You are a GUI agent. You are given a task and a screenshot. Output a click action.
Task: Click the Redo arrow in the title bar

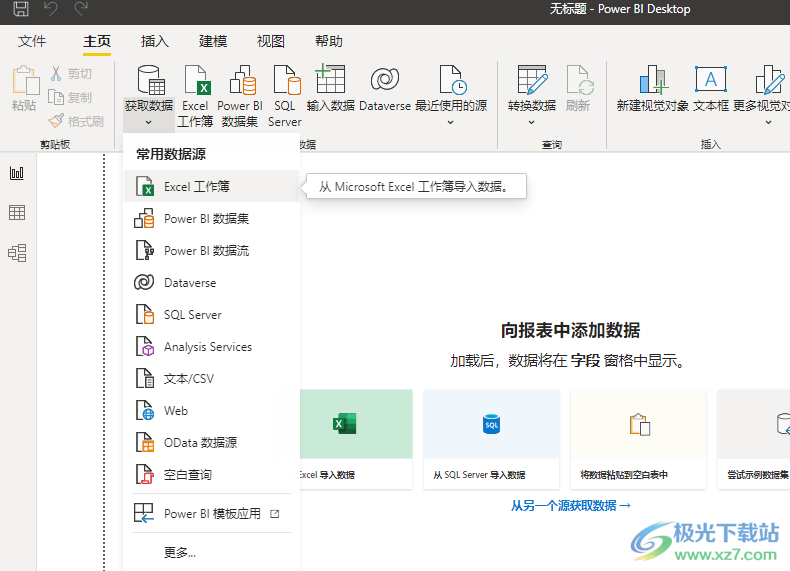[x=81, y=8]
